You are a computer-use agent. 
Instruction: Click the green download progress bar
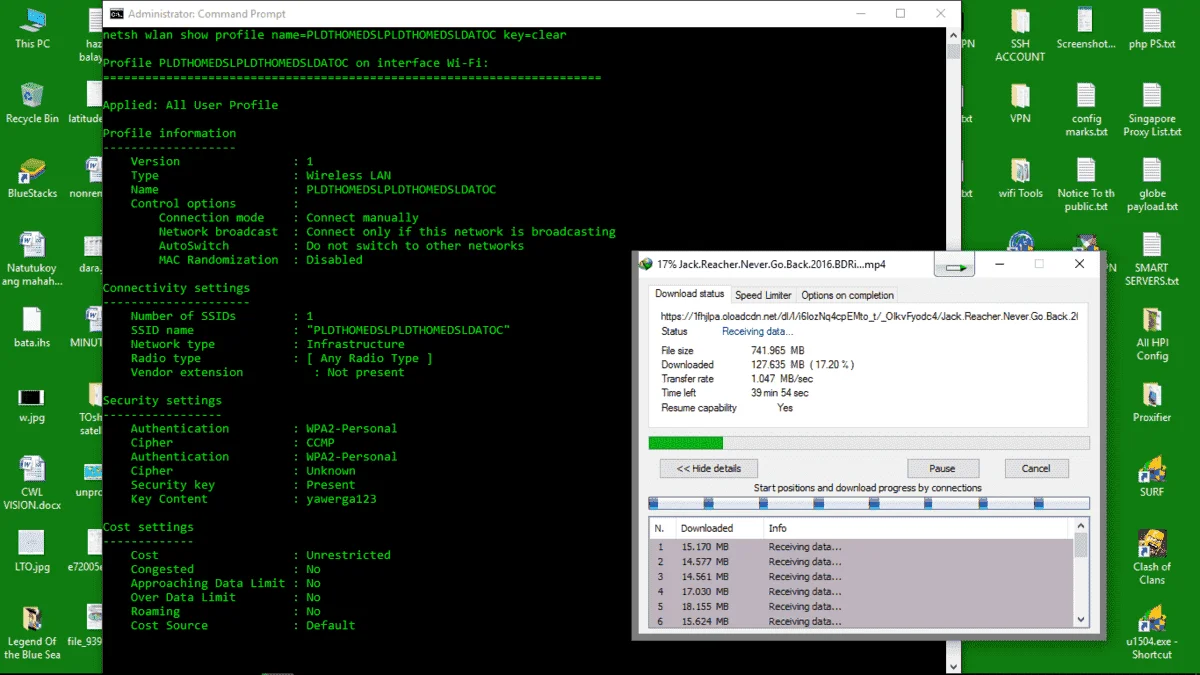[869, 442]
